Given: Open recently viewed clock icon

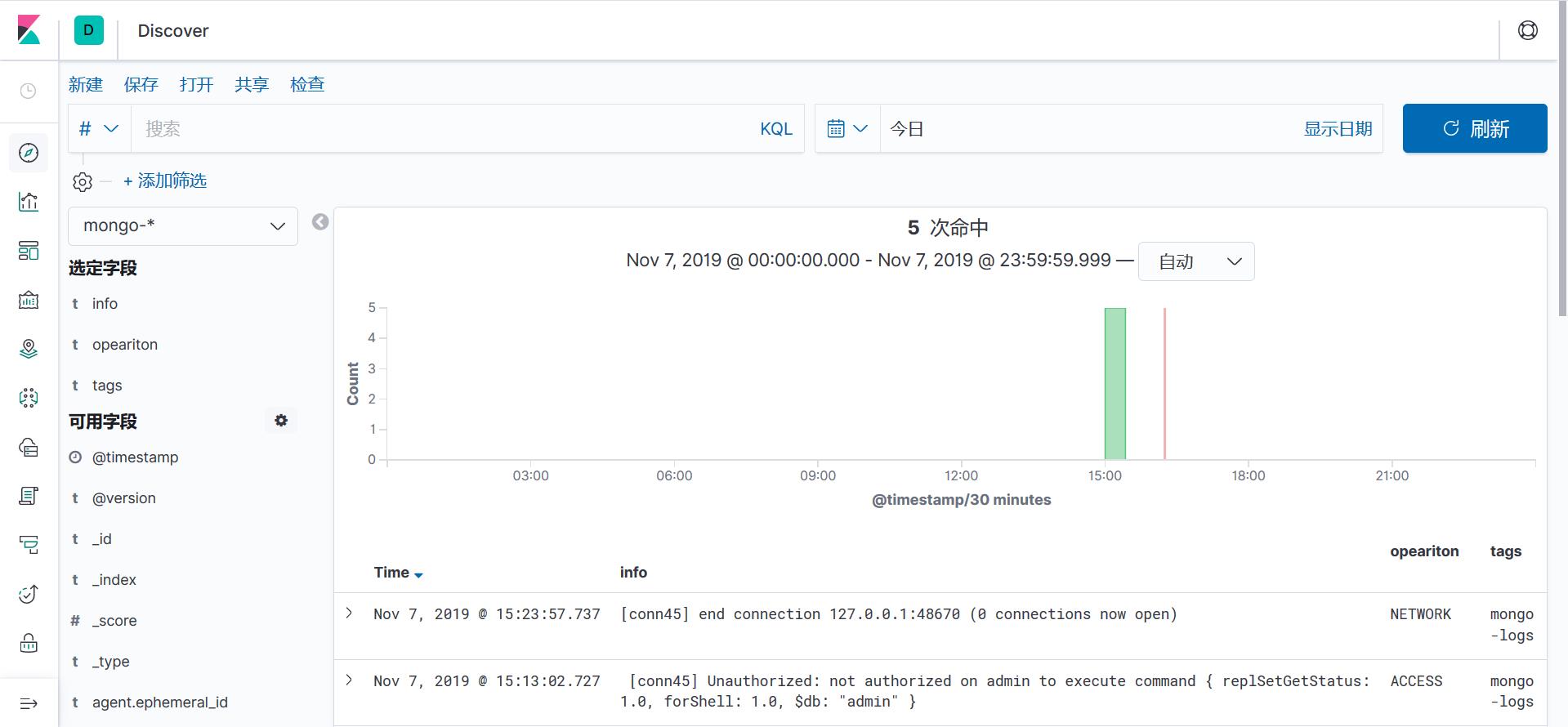Looking at the screenshot, I should pos(29,91).
